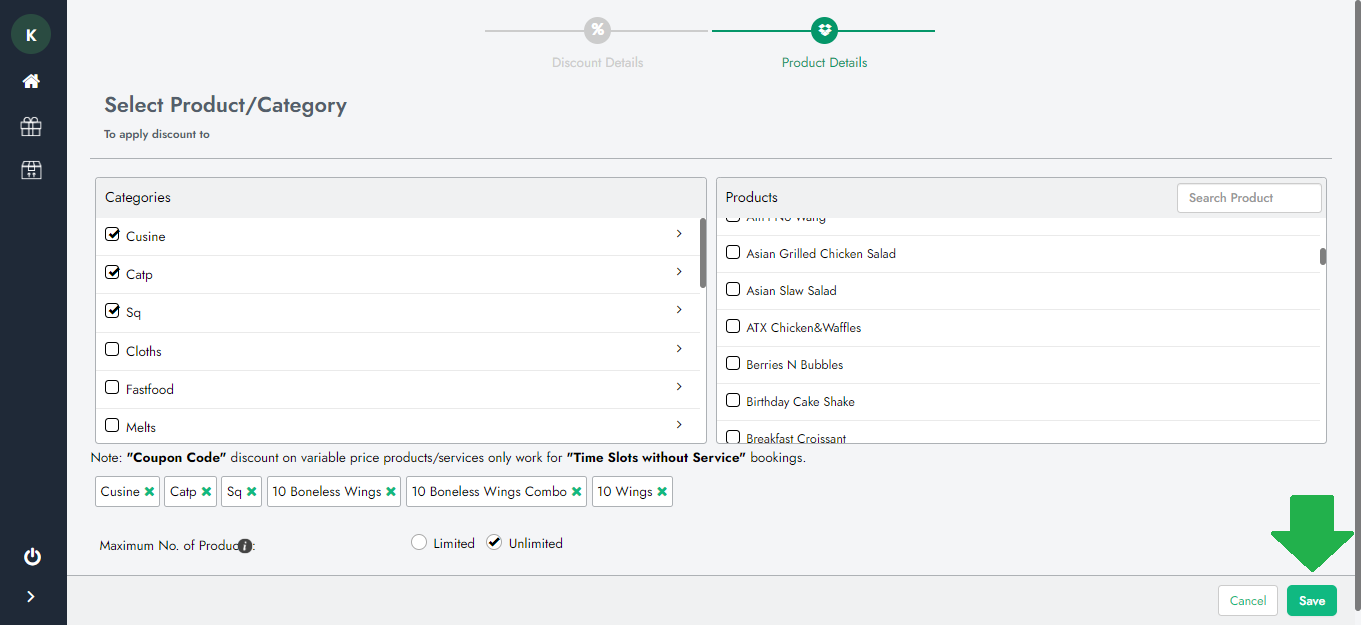Expand the Cloths category chevron
The width and height of the screenshot is (1361, 625).
click(679, 349)
